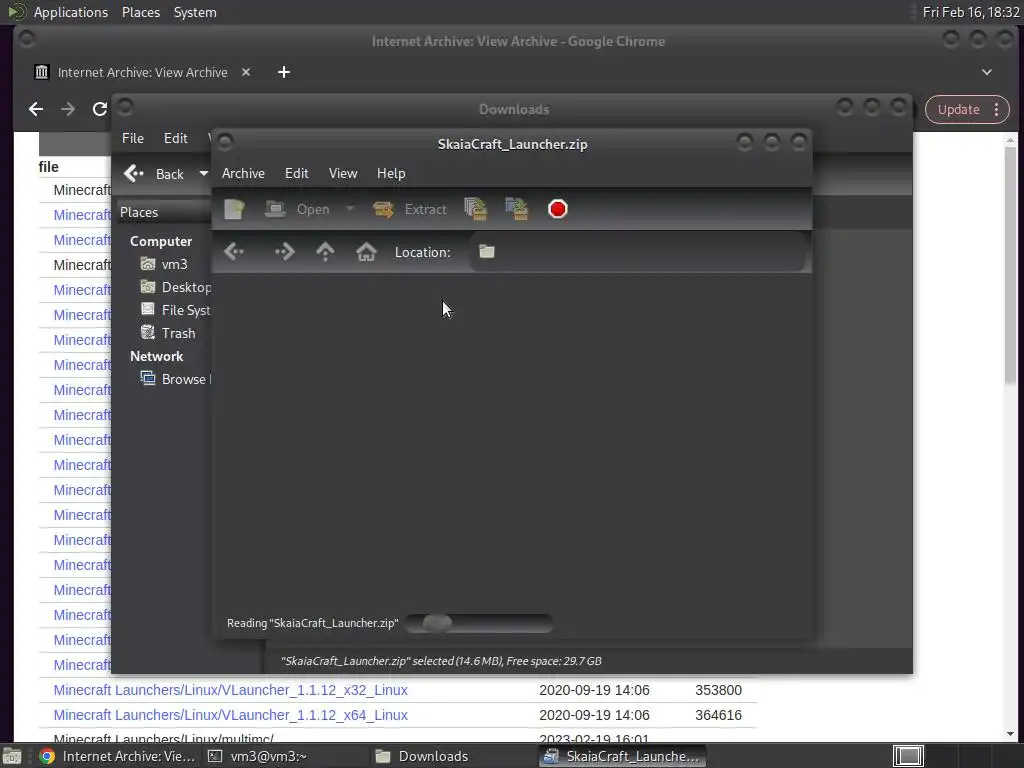Click the Extract toolbar button
Viewport: 1024px width, 768px height.
pos(410,210)
